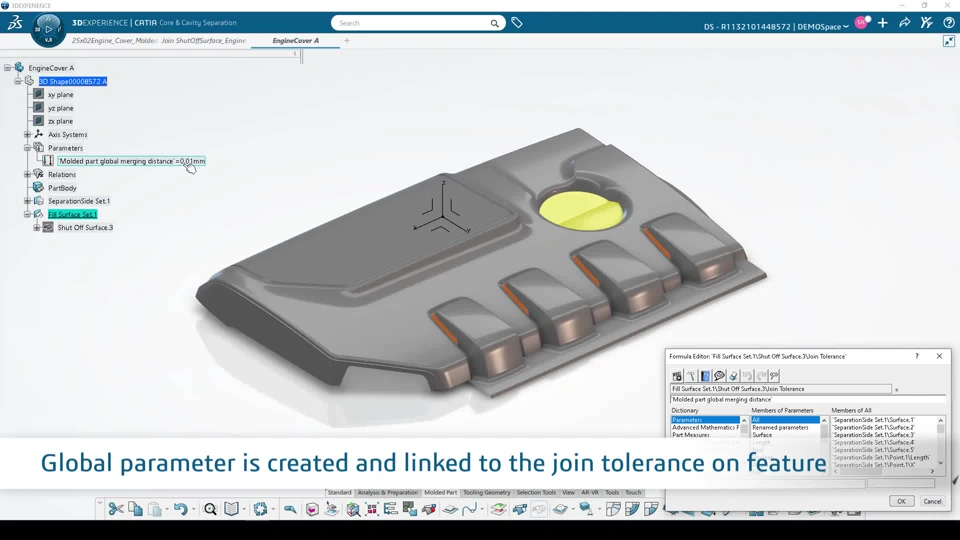
Task: Click the first toolbar icon in Formula Editor
Action: point(677,376)
